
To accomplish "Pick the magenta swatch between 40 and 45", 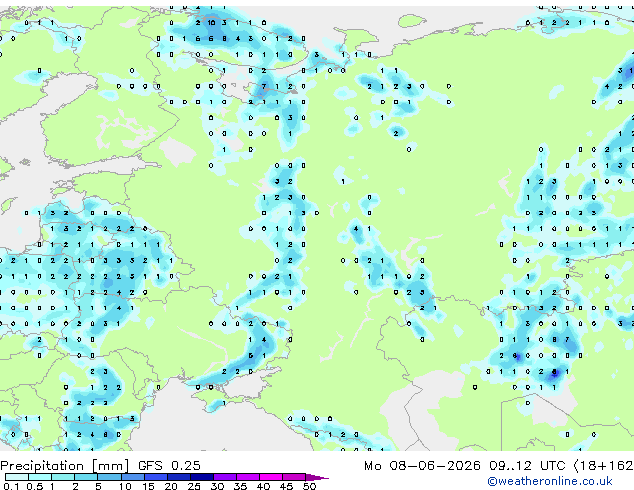I will tap(271, 477).
